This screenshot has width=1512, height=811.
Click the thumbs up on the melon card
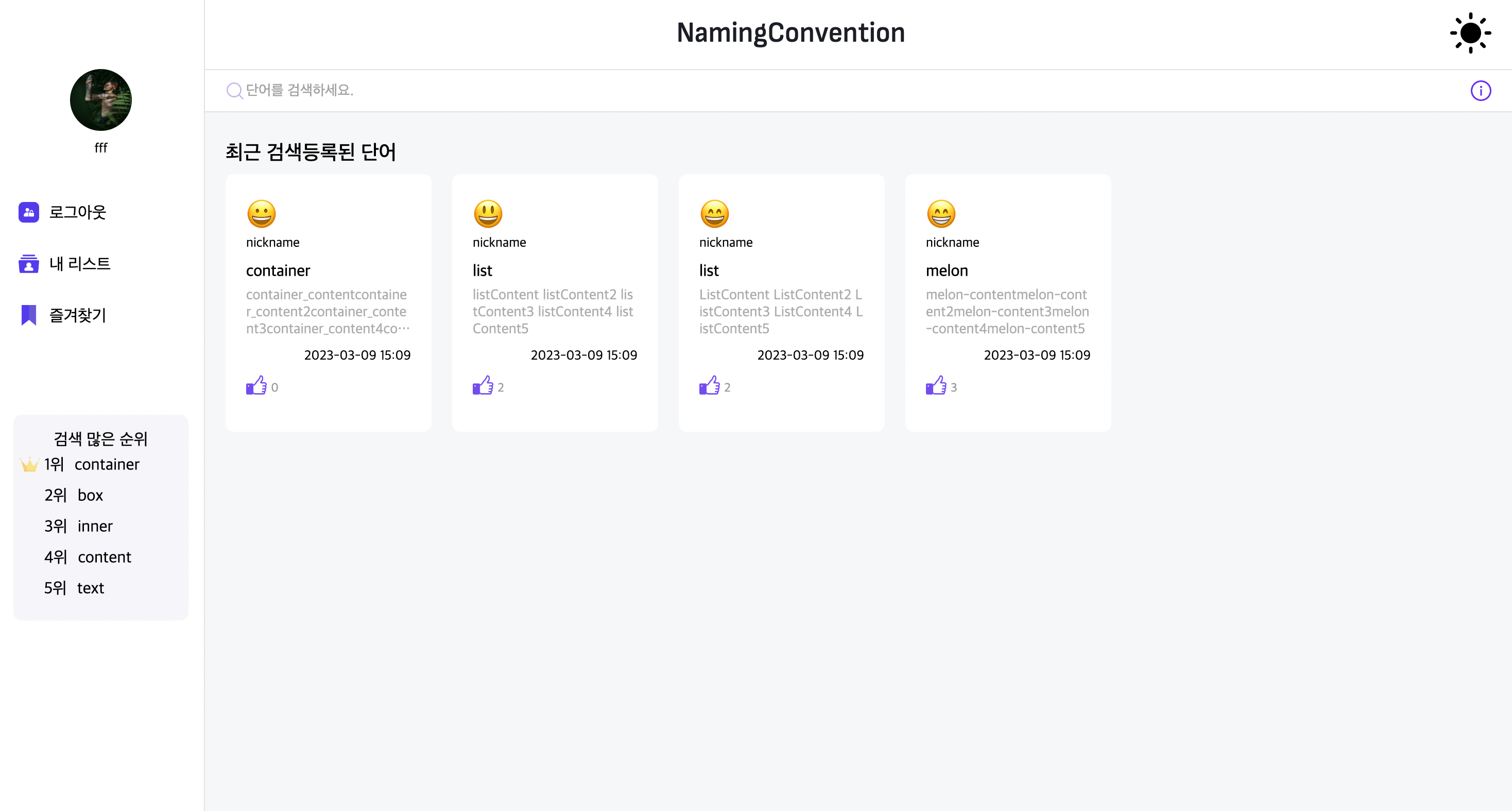(935, 386)
